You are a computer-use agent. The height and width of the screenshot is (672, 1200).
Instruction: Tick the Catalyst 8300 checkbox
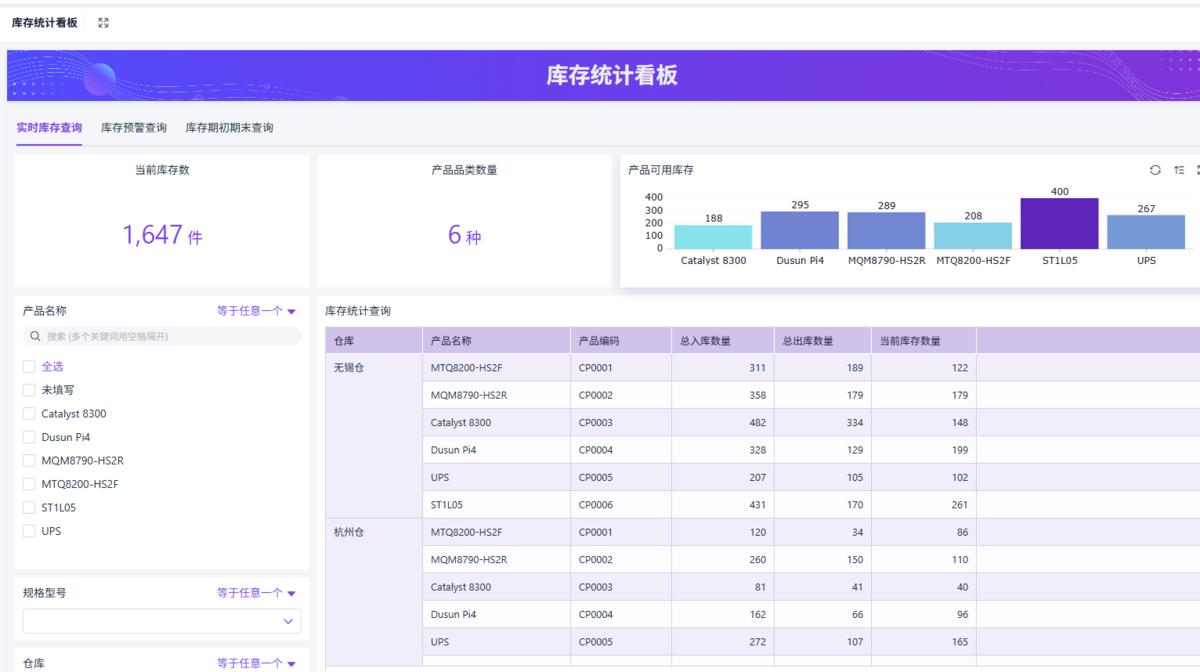click(x=29, y=414)
